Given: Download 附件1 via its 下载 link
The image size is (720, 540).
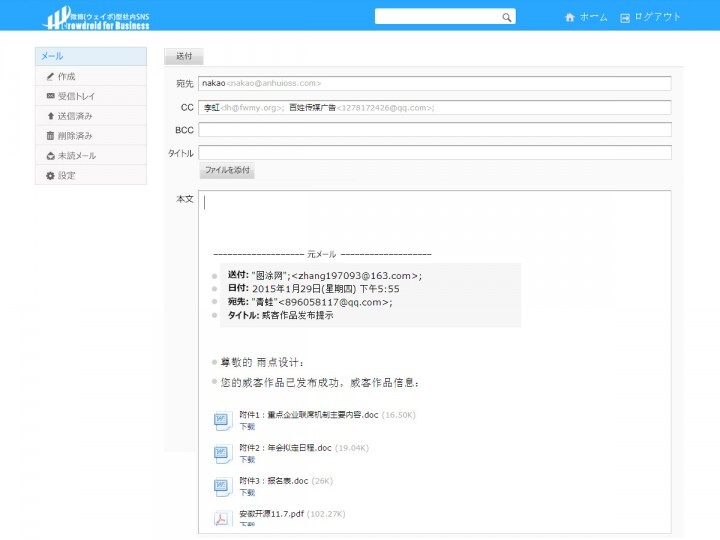Looking at the screenshot, I should click(247, 426).
